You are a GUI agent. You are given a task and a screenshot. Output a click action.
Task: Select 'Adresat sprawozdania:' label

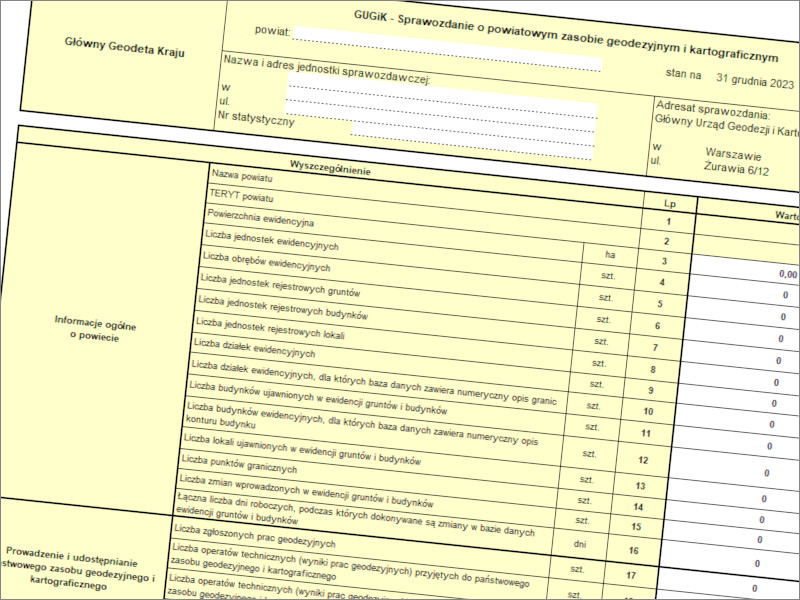tap(713, 110)
